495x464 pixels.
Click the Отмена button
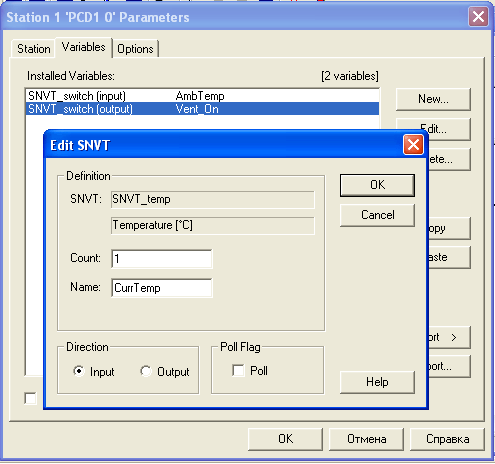coord(366,439)
